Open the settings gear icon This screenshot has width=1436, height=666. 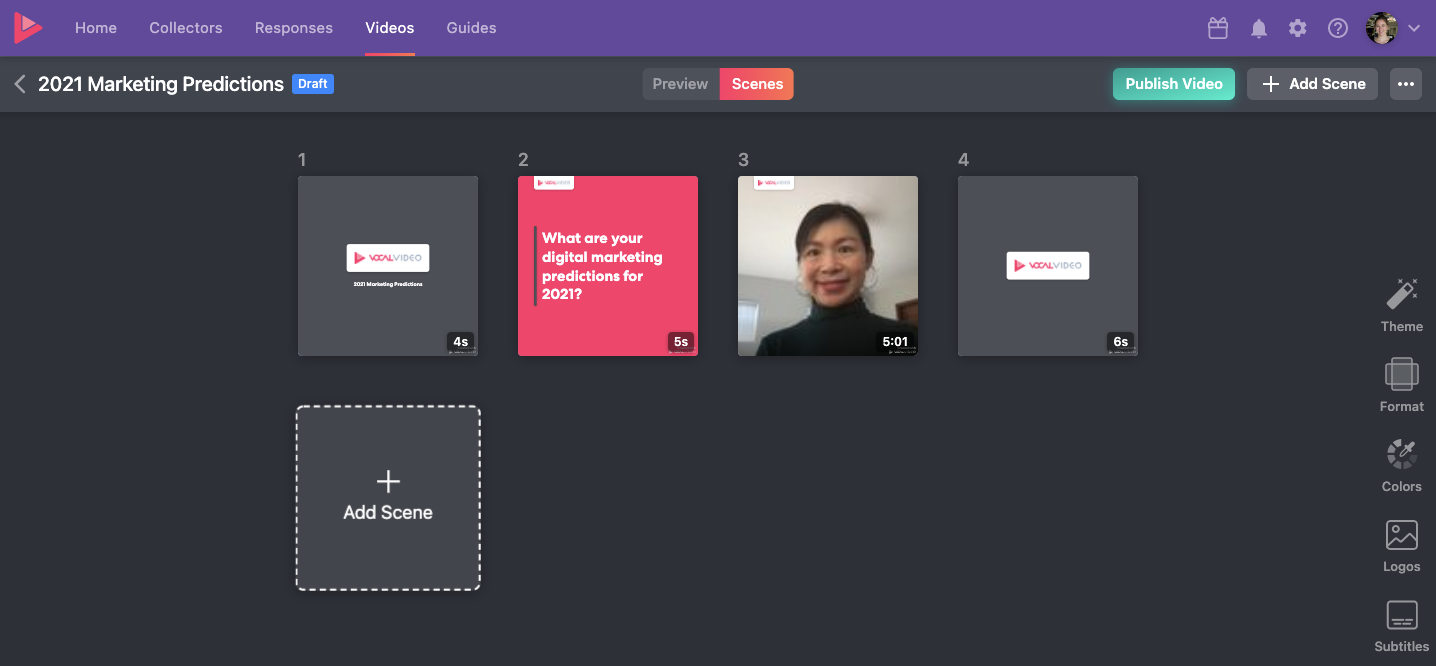point(1298,29)
